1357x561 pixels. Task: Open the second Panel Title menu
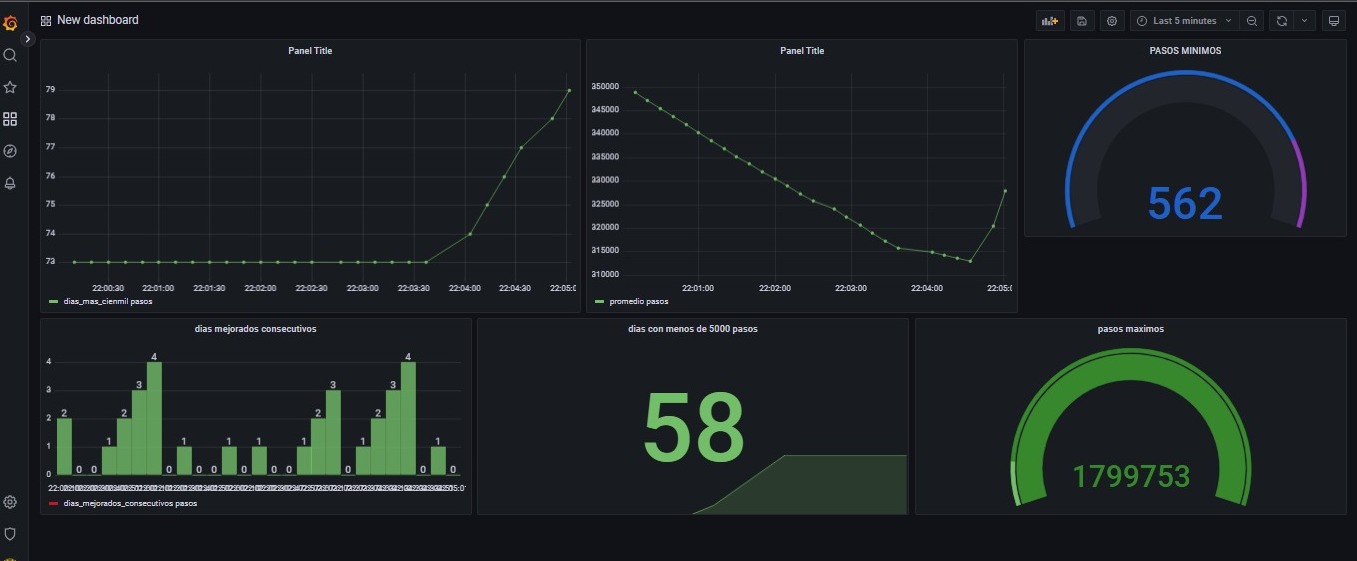[802, 50]
